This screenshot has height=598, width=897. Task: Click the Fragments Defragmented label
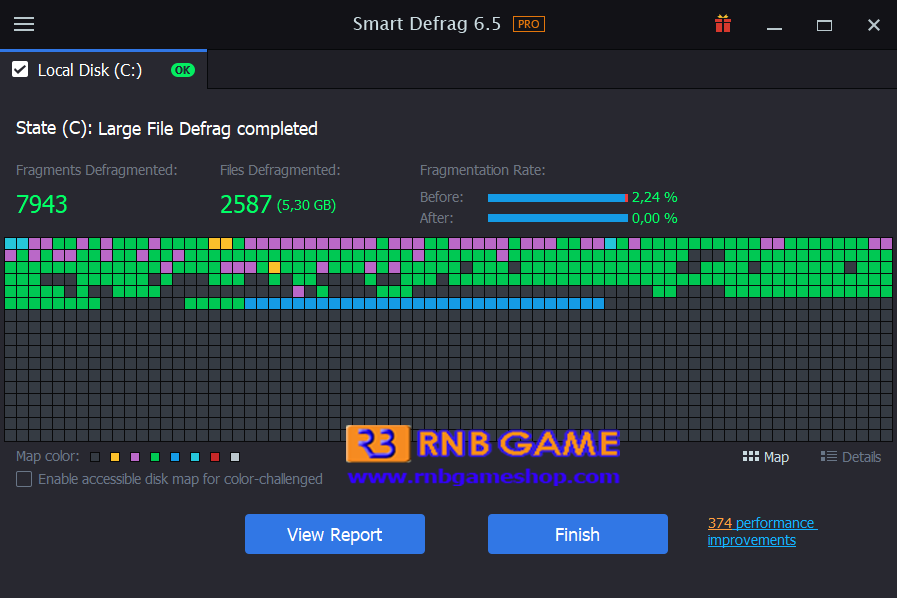[x=97, y=170]
